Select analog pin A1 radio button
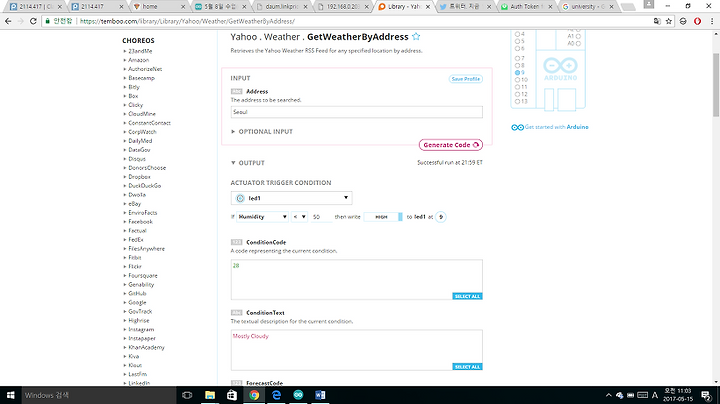This screenshot has width=720, height=404. (578, 36)
